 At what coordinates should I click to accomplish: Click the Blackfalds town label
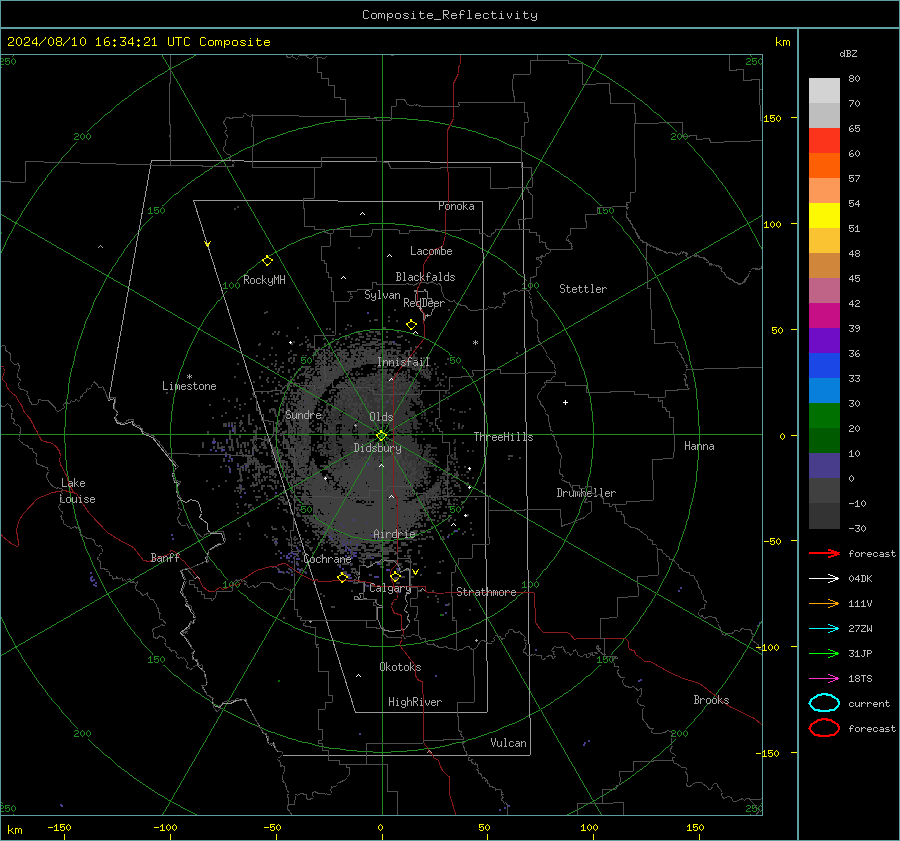pyautogui.click(x=425, y=277)
